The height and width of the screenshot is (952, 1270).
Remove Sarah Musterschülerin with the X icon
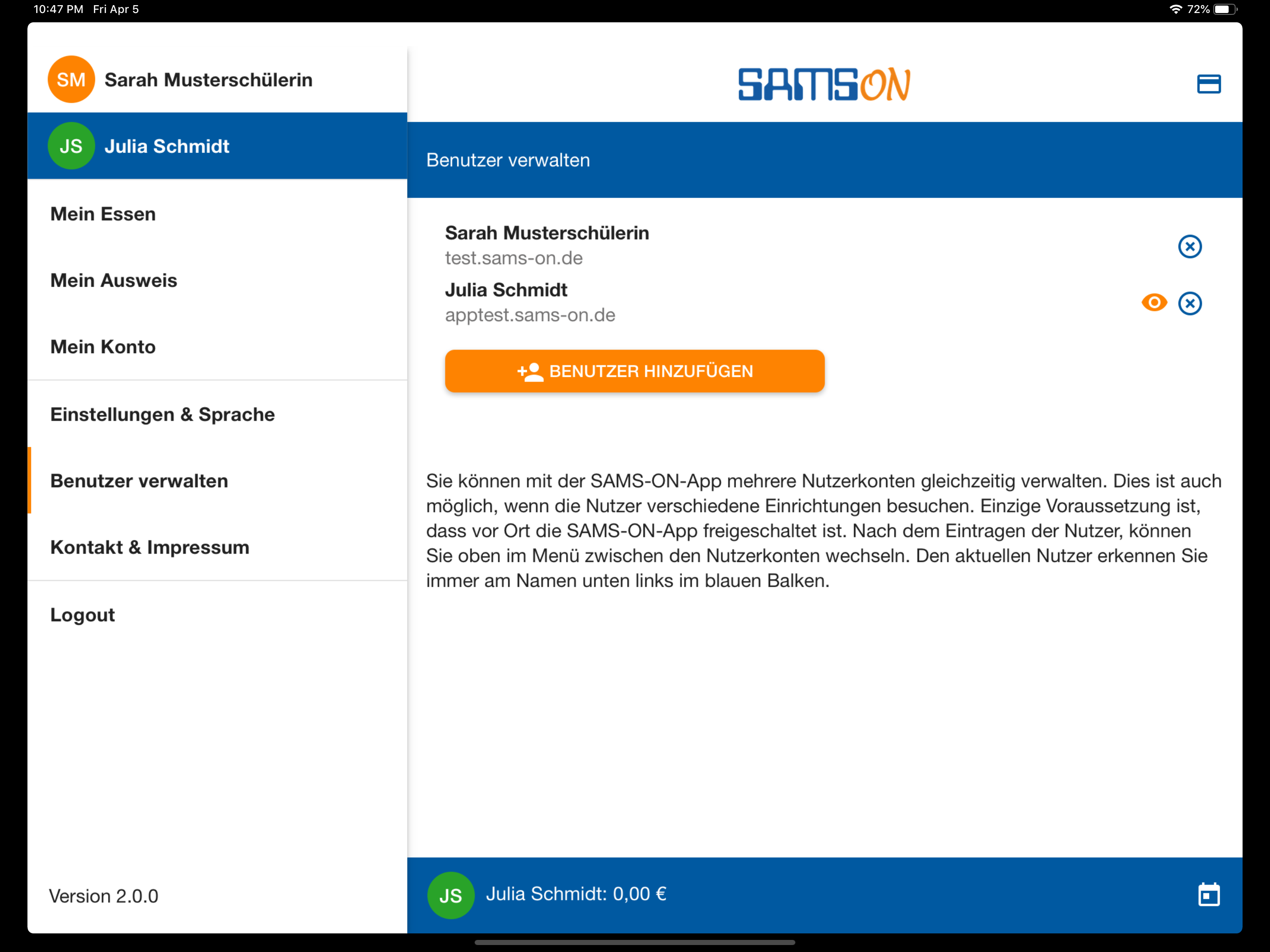coord(1190,246)
